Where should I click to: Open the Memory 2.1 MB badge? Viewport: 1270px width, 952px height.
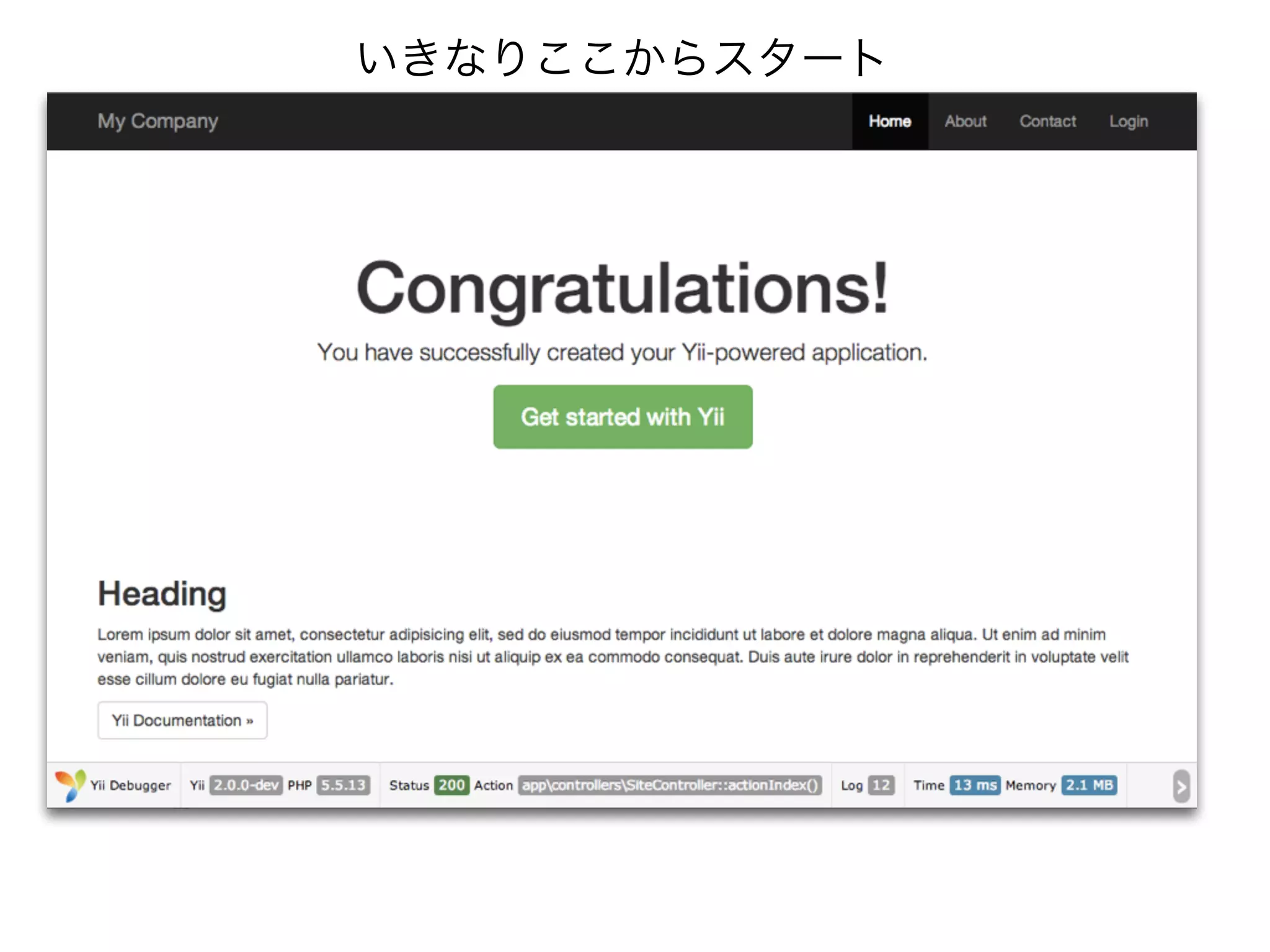click(1089, 785)
